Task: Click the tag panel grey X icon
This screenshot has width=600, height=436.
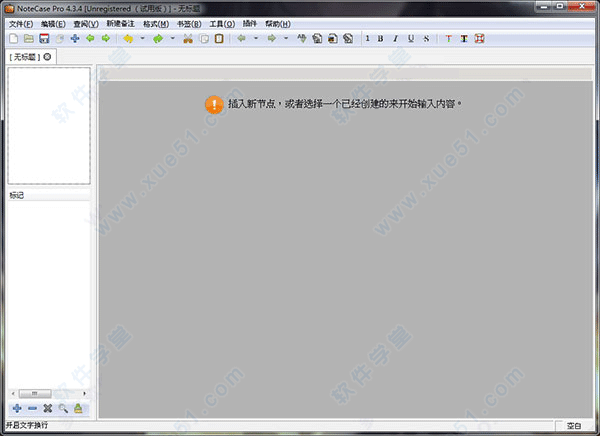Action: pyautogui.click(x=47, y=408)
